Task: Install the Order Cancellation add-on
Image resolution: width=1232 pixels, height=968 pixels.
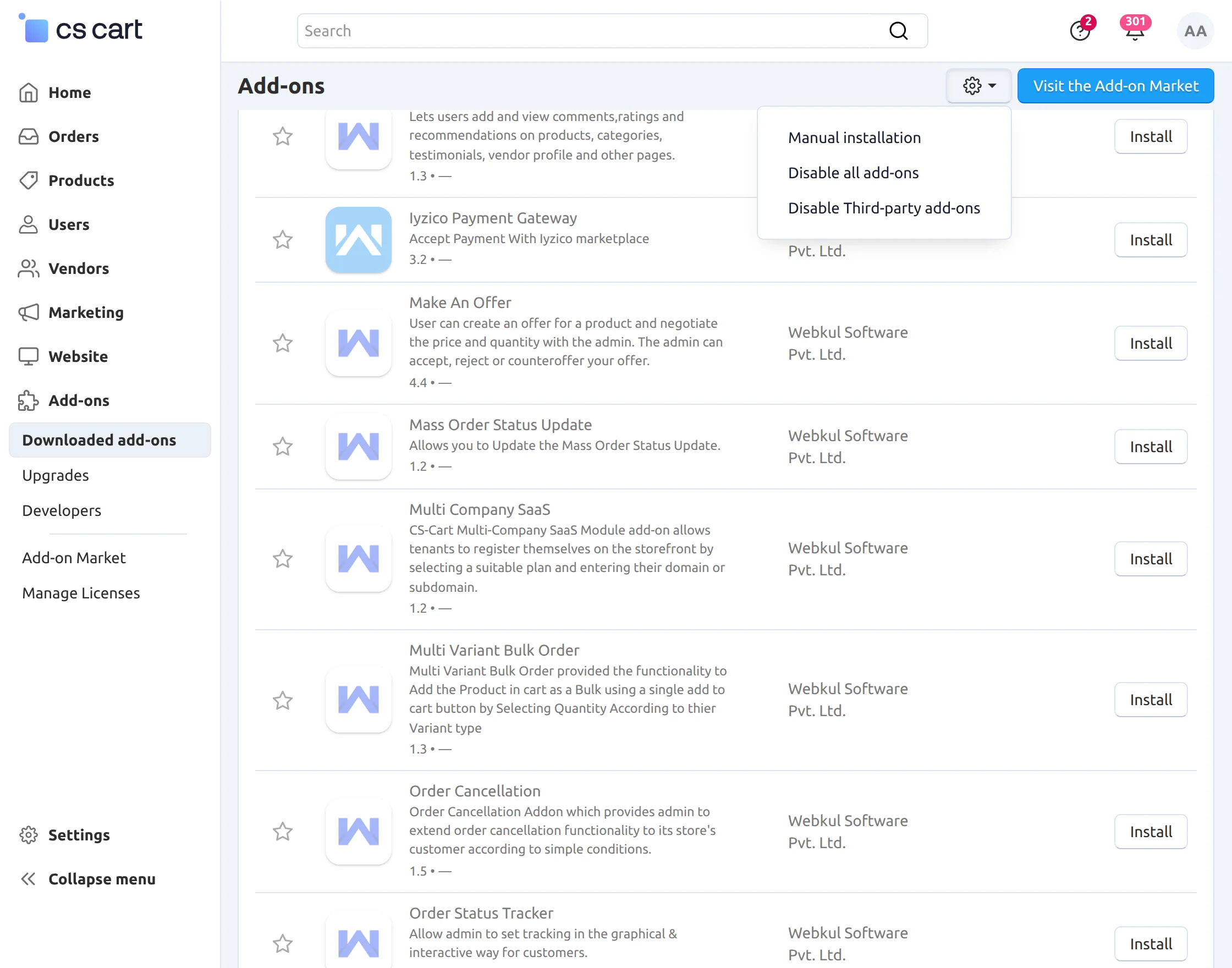Action: pos(1151,832)
